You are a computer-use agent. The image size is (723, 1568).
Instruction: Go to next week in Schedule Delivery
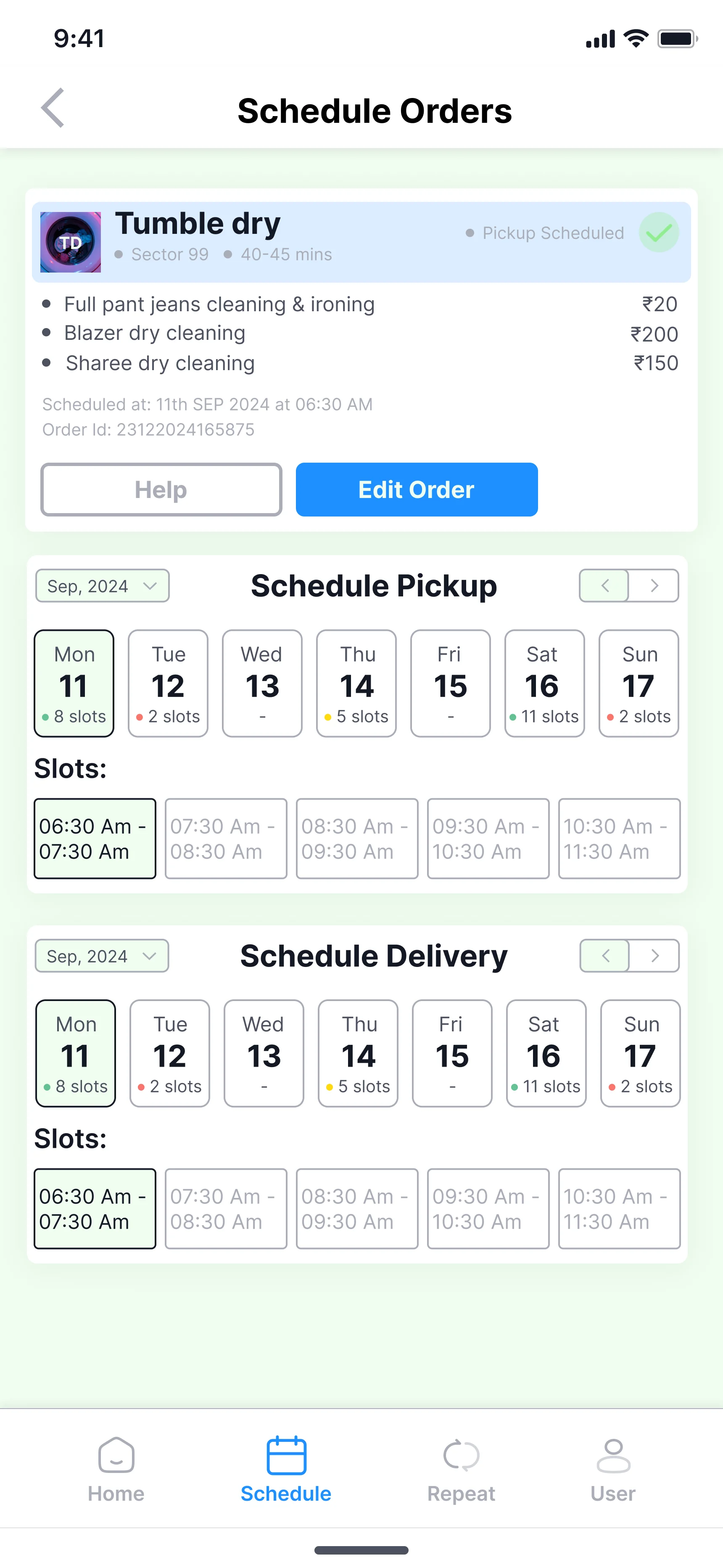click(655, 956)
